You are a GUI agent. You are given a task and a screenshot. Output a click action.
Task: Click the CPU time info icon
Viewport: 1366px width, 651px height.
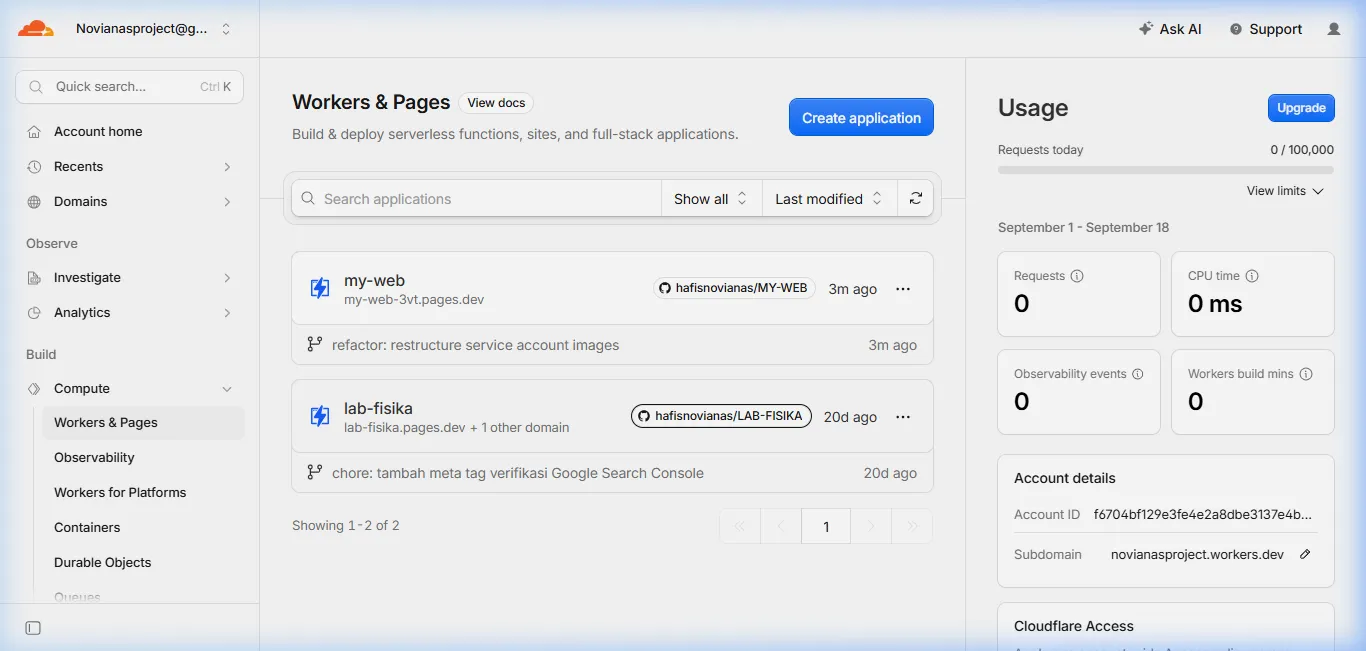(1252, 276)
